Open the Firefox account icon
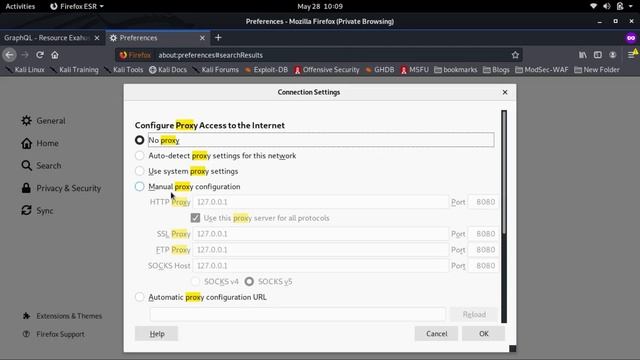The width and height of the screenshot is (640, 360). pyautogui.click(x=613, y=55)
